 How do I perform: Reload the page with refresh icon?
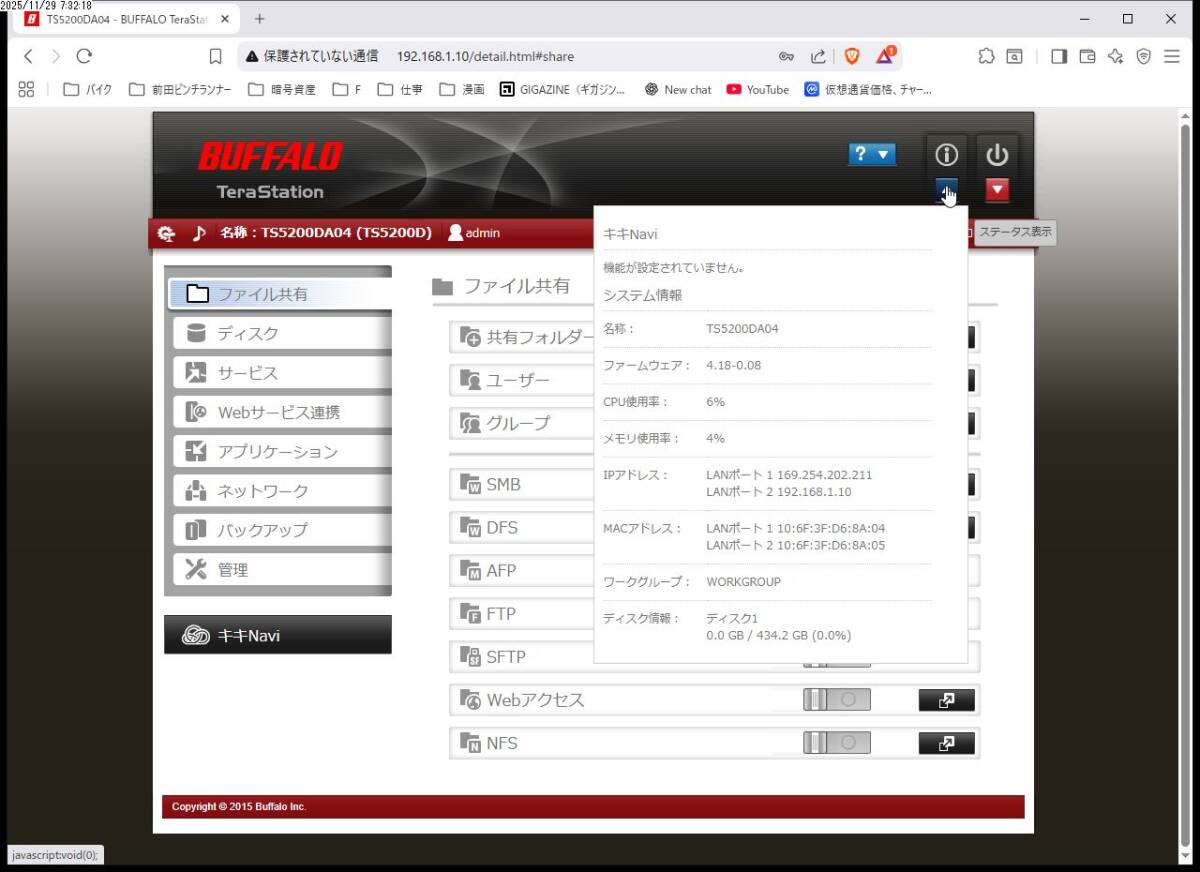(x=84, y=57)
